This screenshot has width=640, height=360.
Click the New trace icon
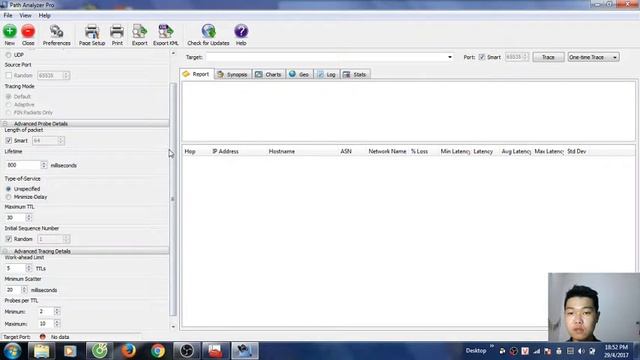pyautogui.click(x=10, y=31)
